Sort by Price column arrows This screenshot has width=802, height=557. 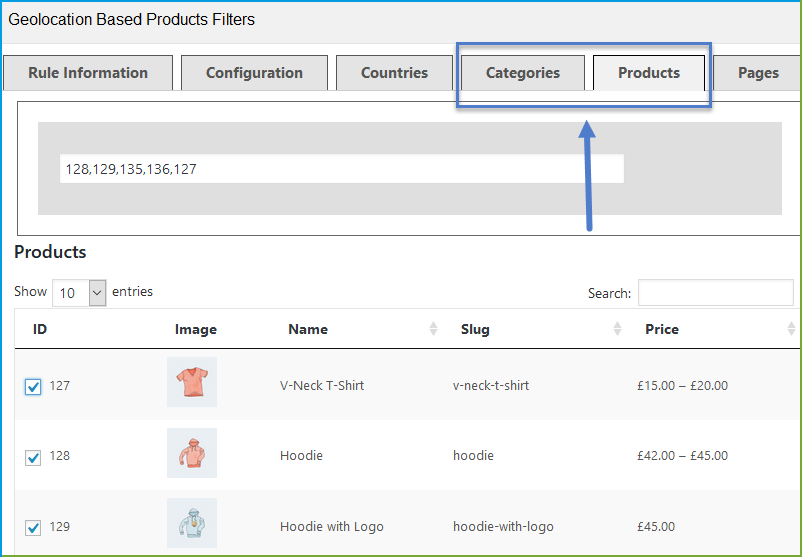pyautogui.click(x=791, y=329)
